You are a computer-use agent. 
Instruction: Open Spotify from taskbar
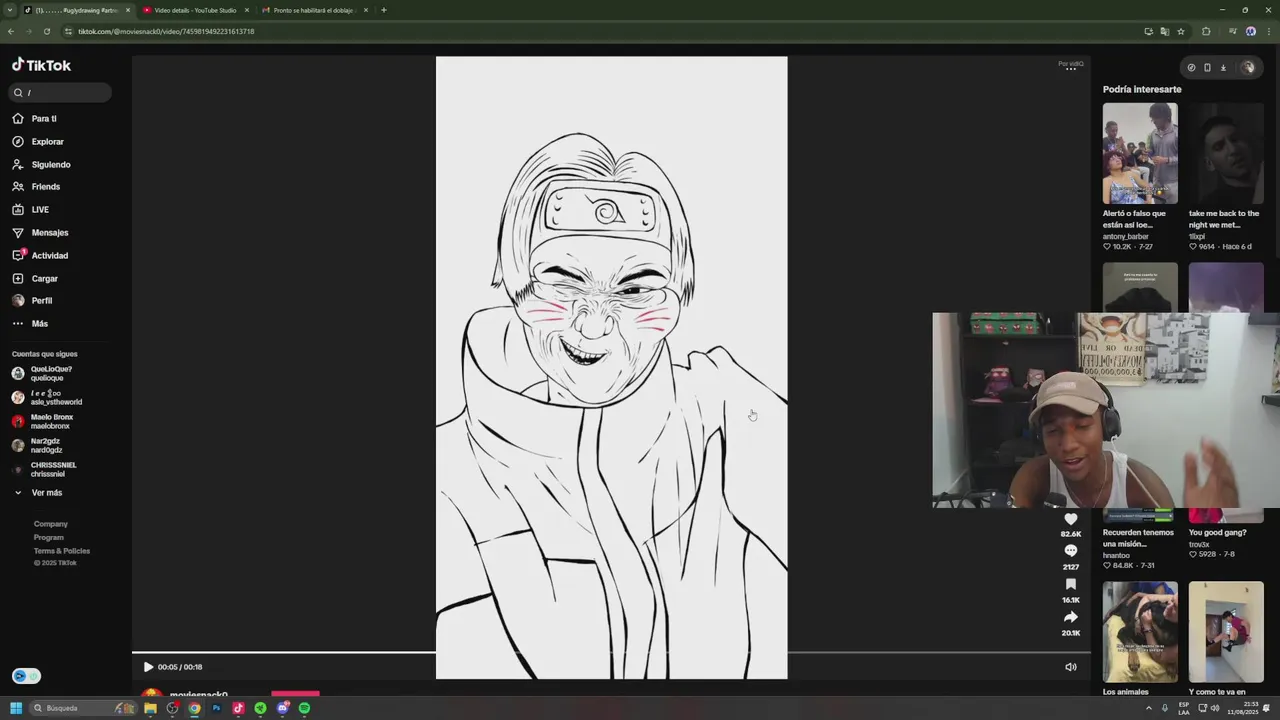(x=304, y=708)
